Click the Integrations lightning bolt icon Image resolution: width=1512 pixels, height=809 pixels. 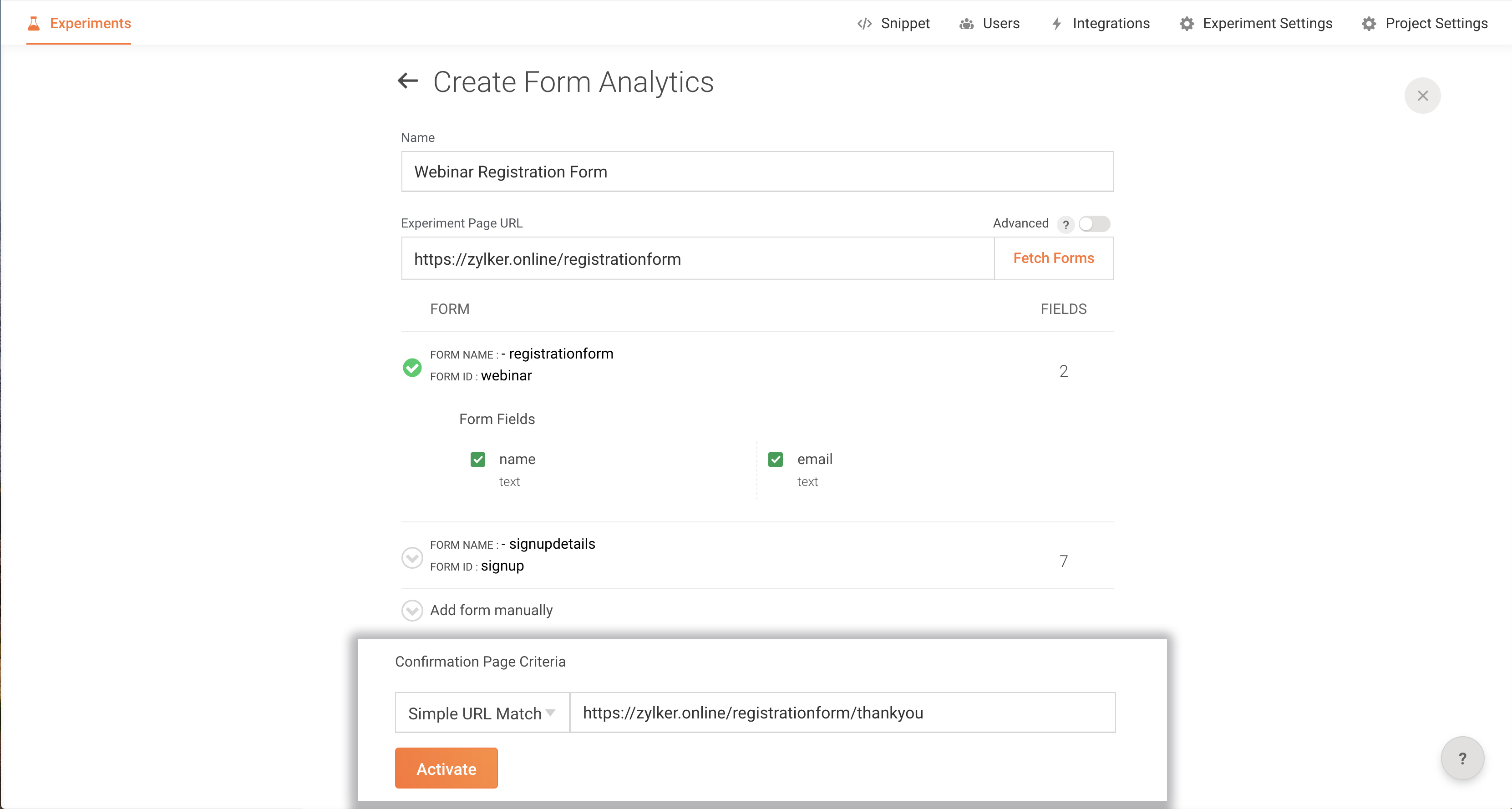click(x=1056, y=24)
